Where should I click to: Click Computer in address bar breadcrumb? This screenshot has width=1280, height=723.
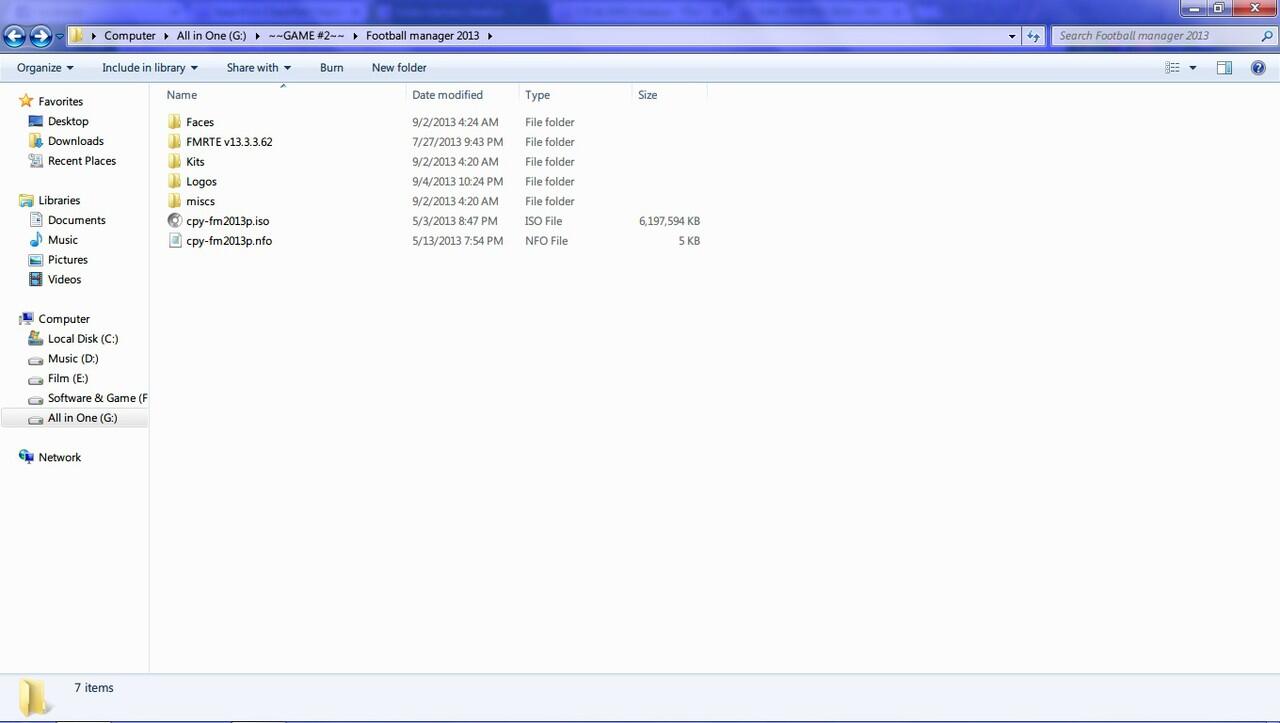(x=130, y=36)
